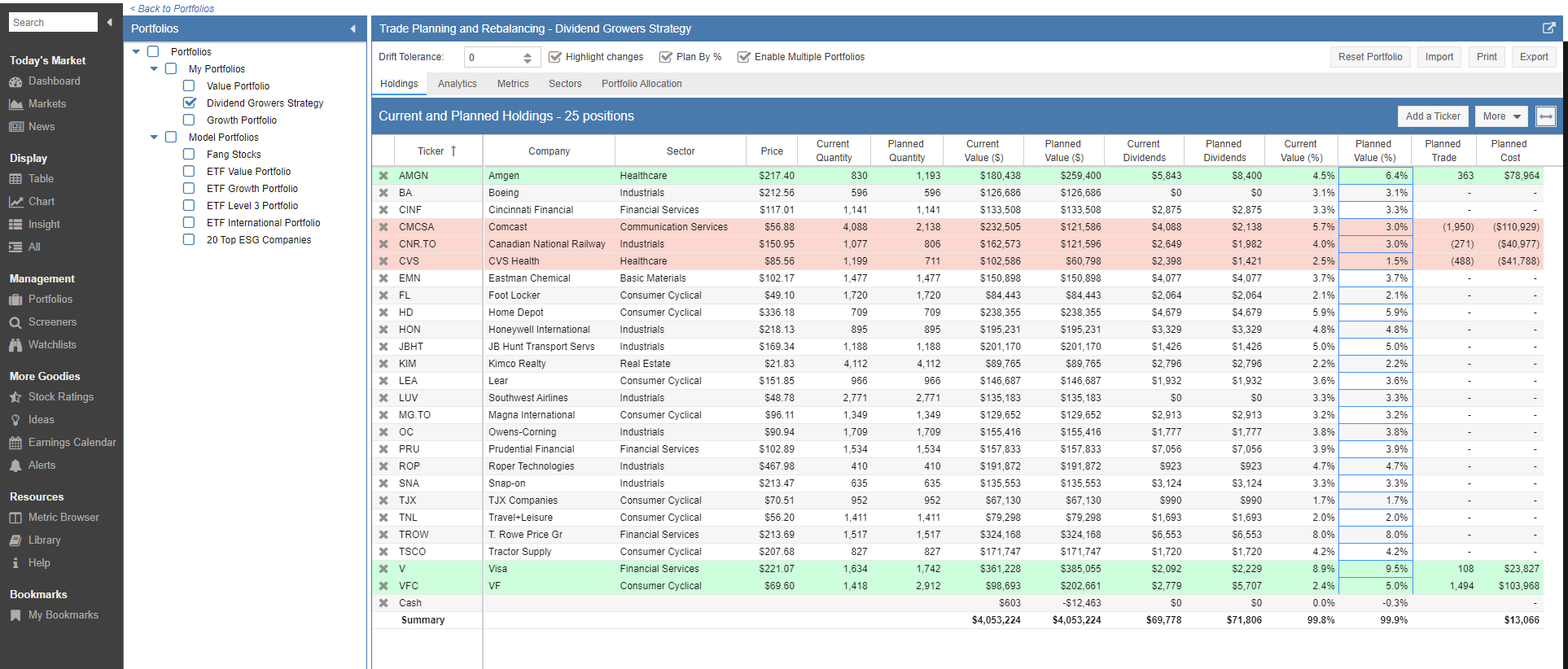The width and height of the screenshot is (1568, 669).
Task: Collapse the left sidebar with arrow icon
Action: [110, 22]
